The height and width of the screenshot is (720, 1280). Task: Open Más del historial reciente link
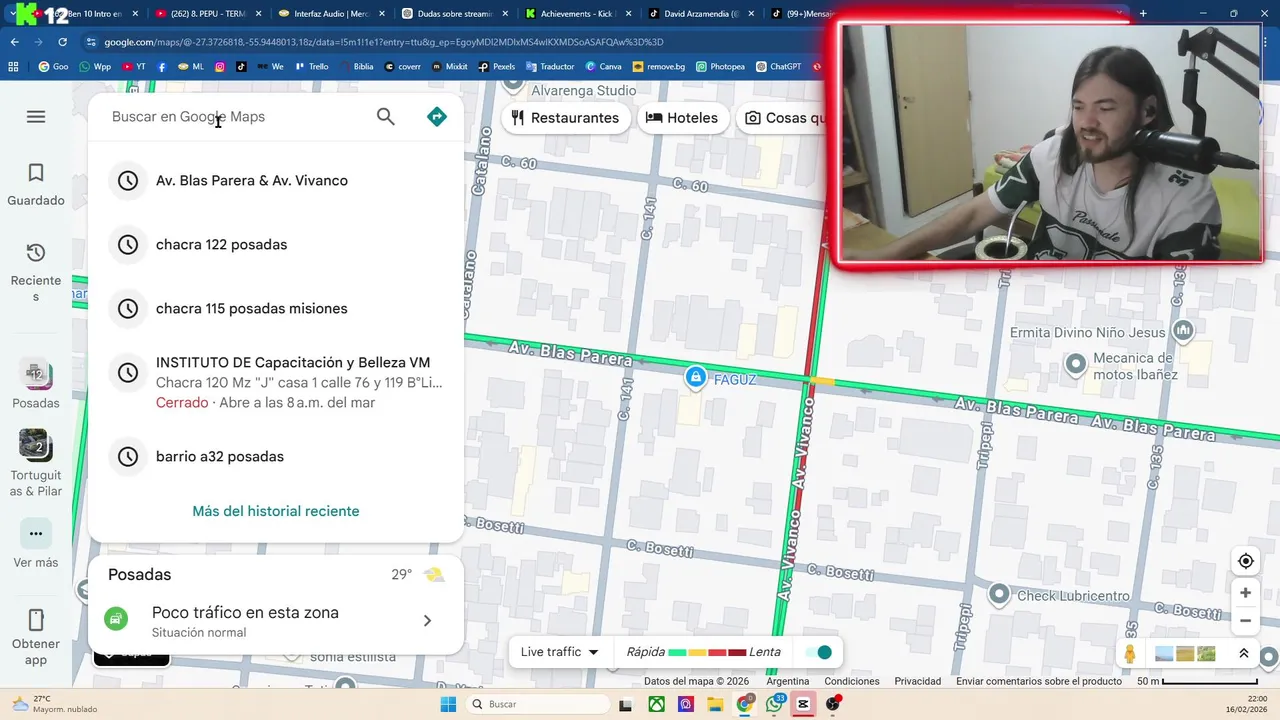(x=276, y=511)
